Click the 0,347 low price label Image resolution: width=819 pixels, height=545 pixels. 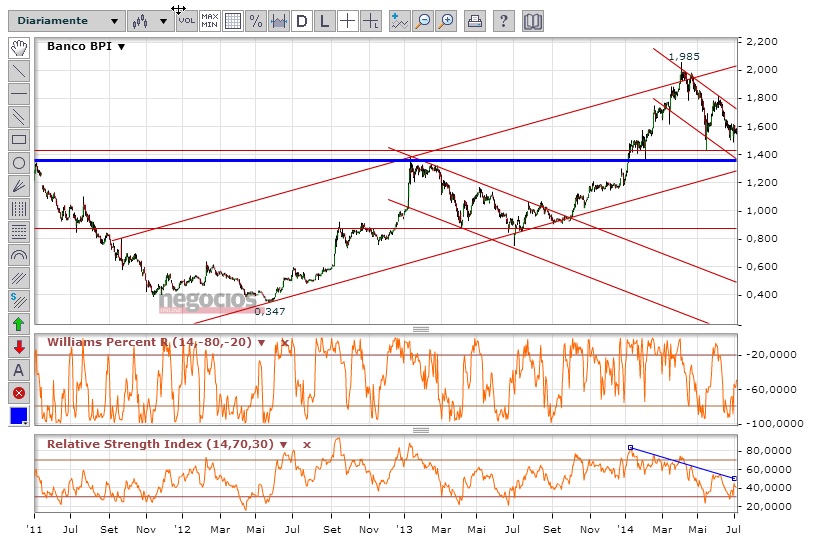(270, 311)
